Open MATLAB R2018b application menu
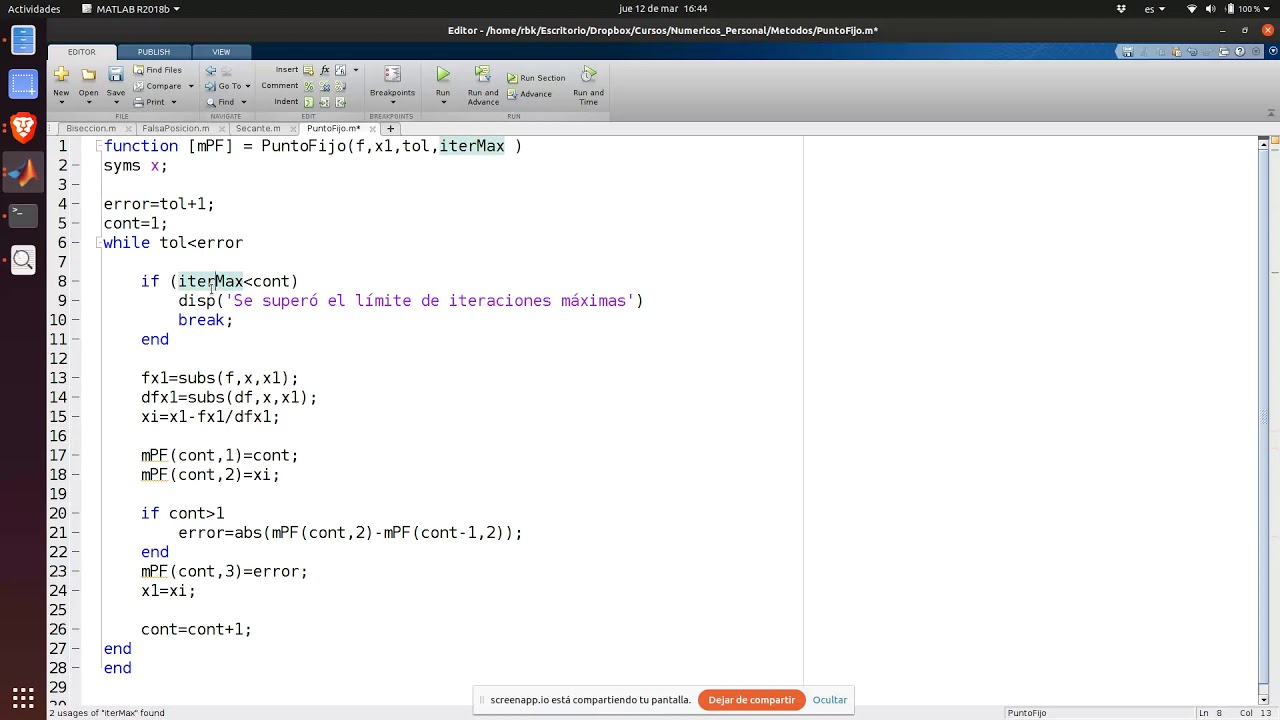1280x720 pixels. [x=131, y=9]
